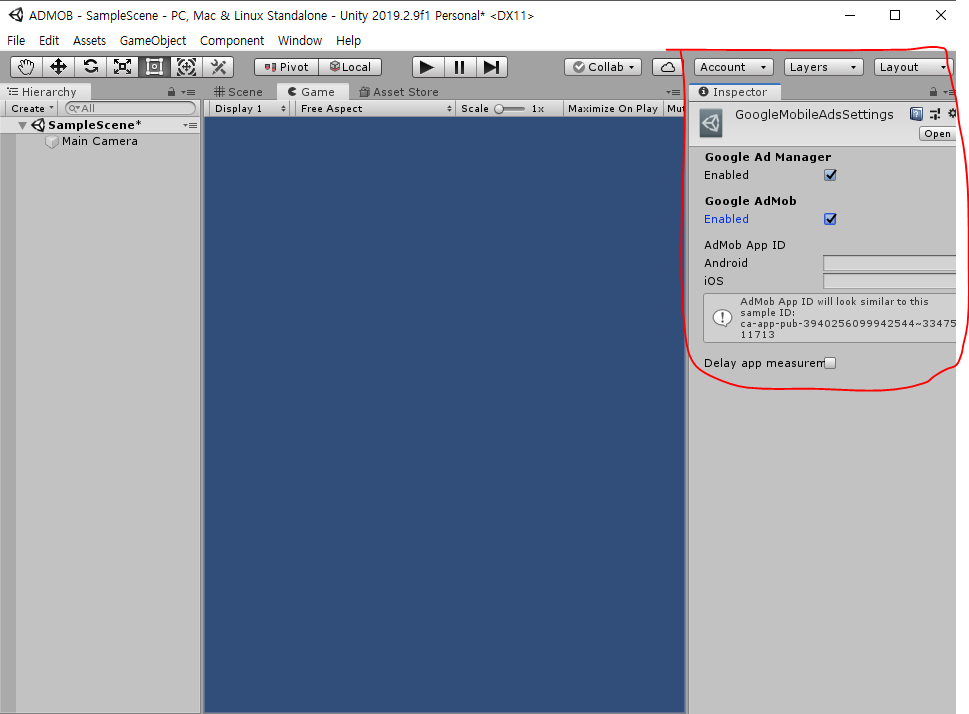Open the preset selector icon in Inspector
The height and width of the screenshot is (714, 969).
935,114
